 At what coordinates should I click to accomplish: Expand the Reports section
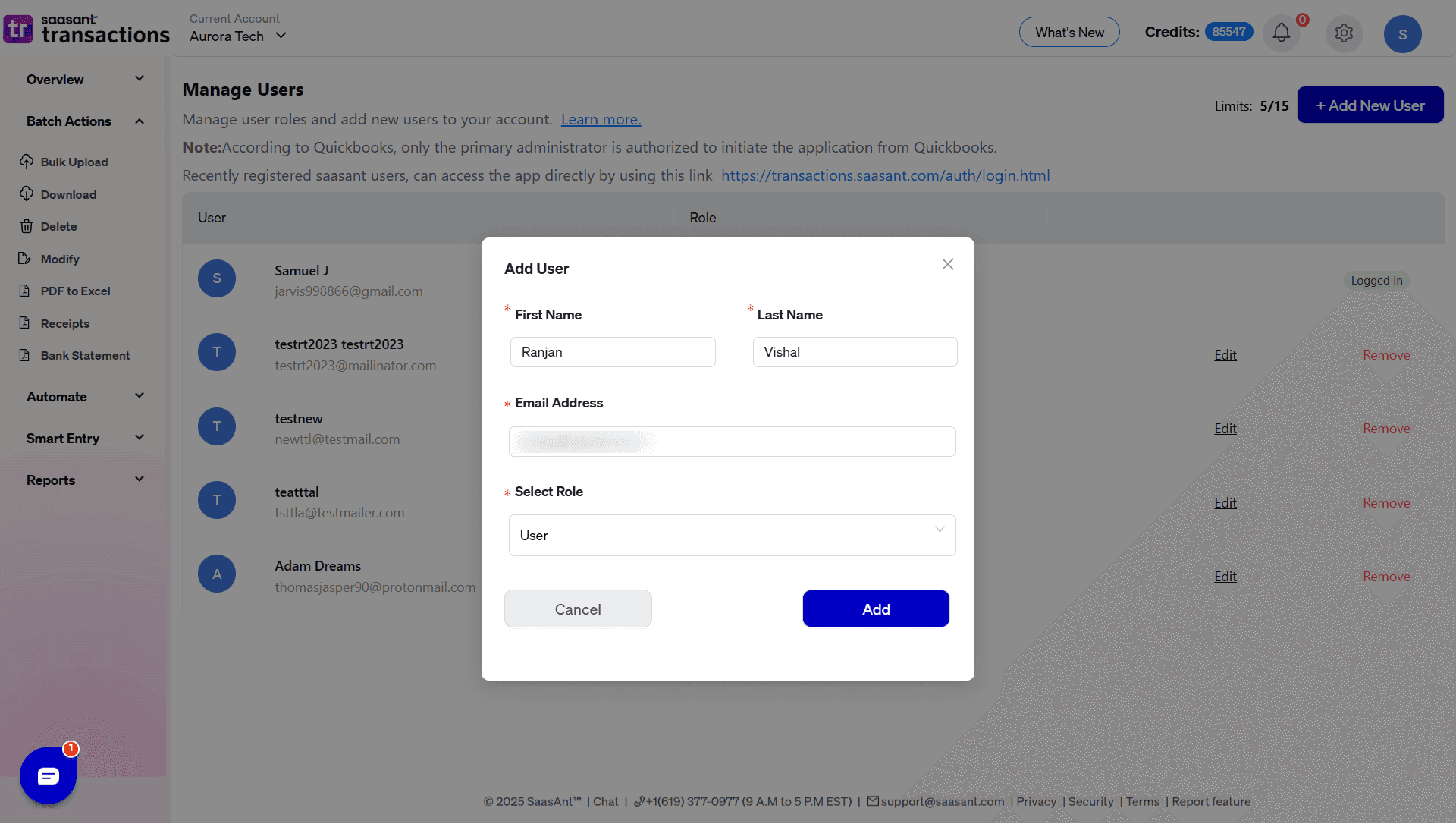tap(83, 480)
